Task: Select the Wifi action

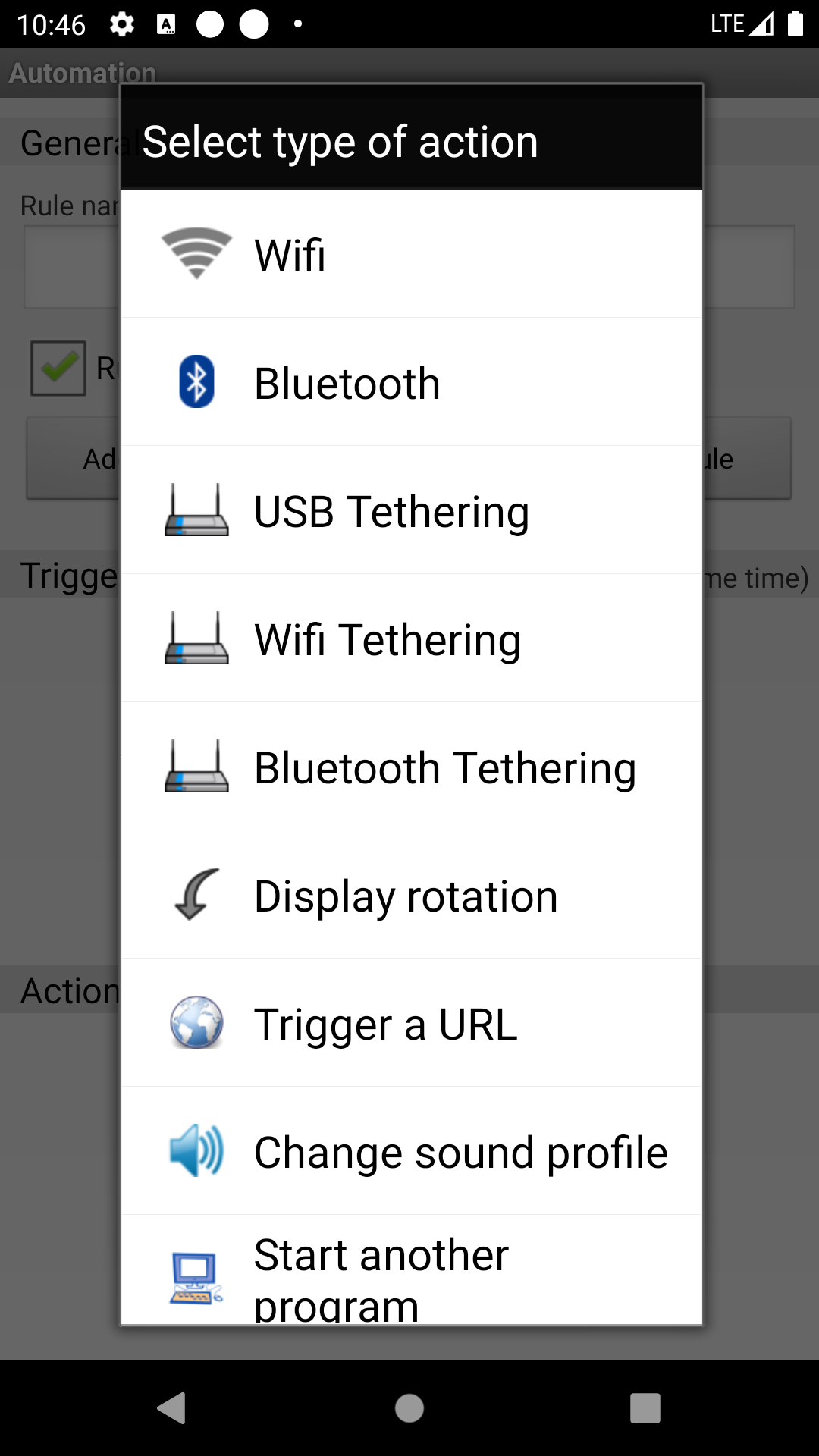Action: click(x=290, y=255)
